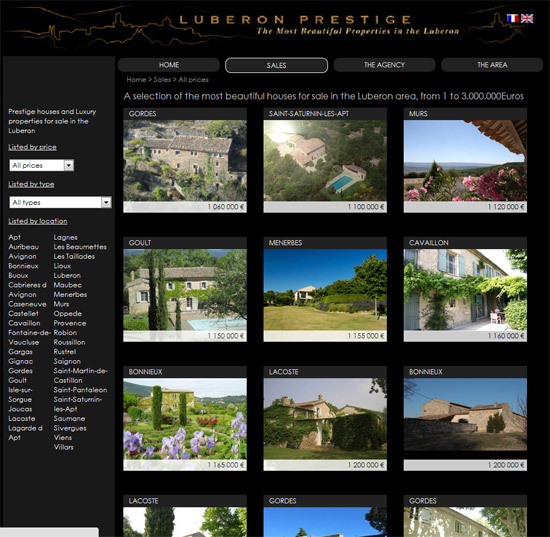Select Cavaillon in location list

(x=24, y=323)
